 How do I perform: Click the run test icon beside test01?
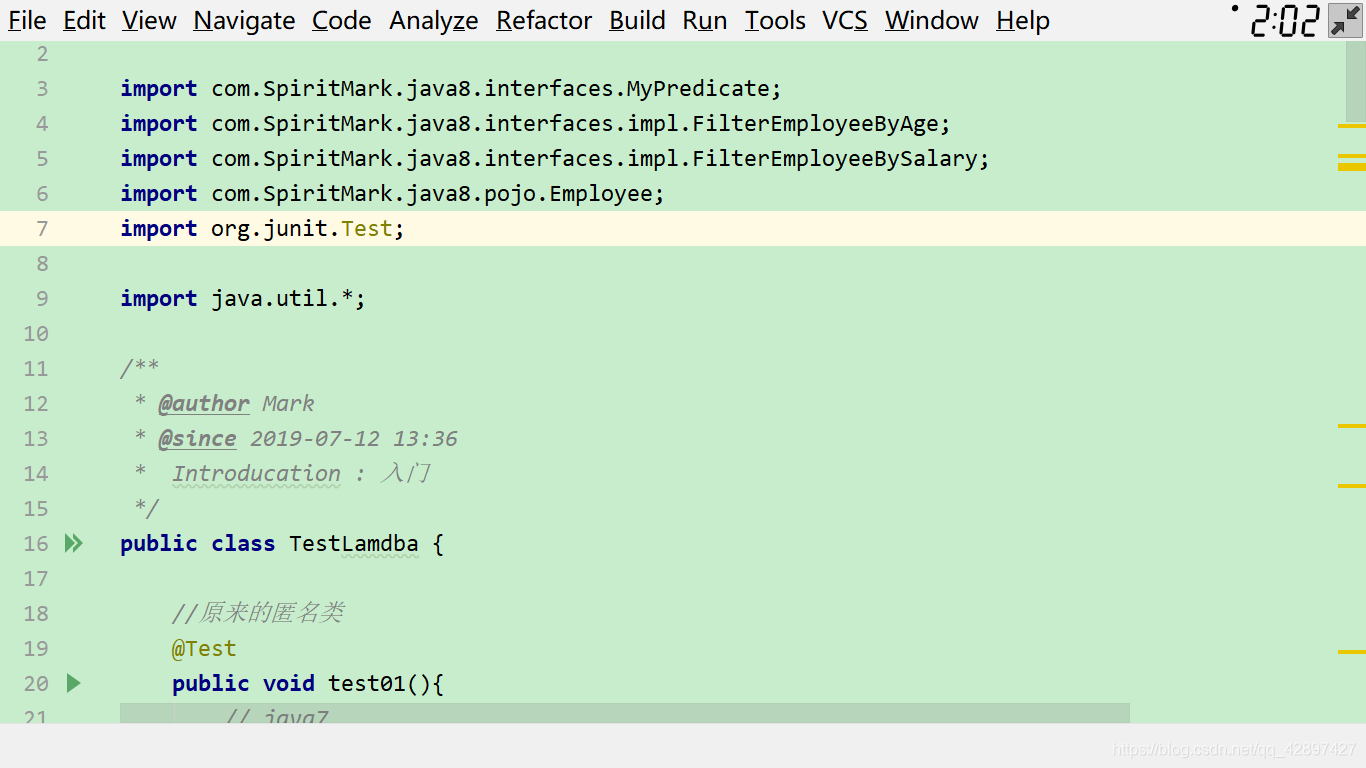coord(73,683)
